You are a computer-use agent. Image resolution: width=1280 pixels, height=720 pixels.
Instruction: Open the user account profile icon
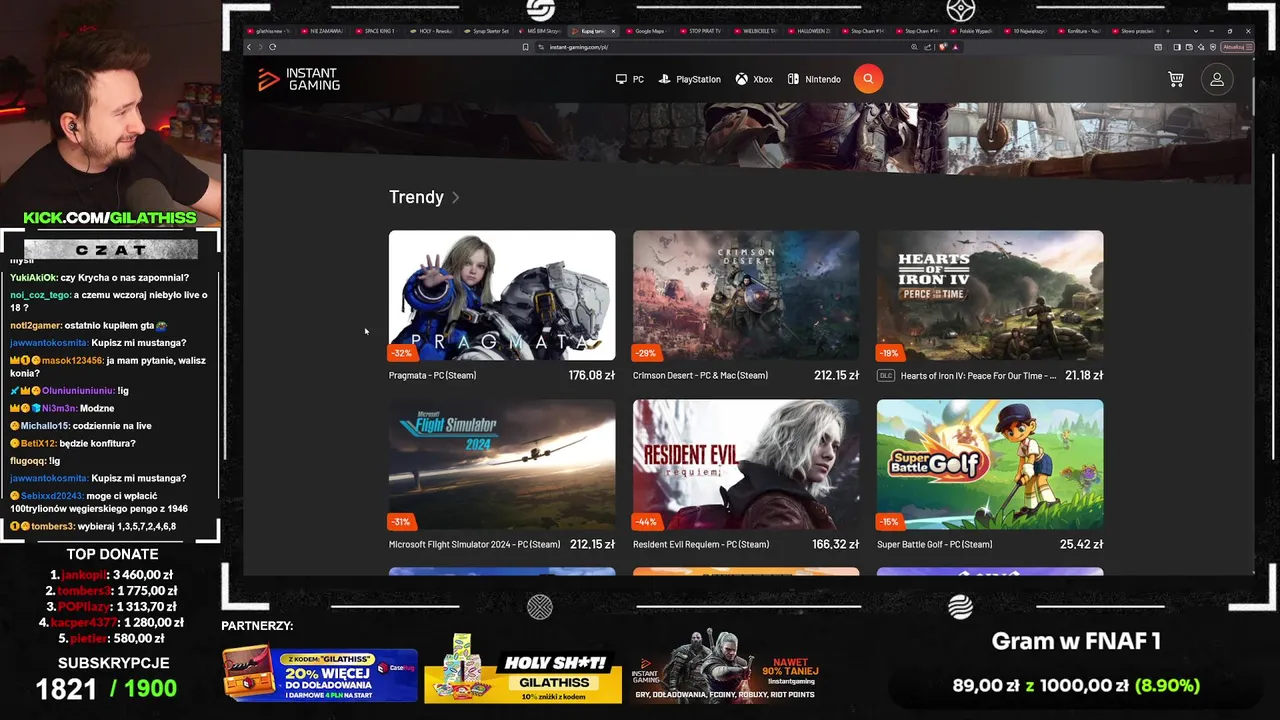click(1217, 79)
